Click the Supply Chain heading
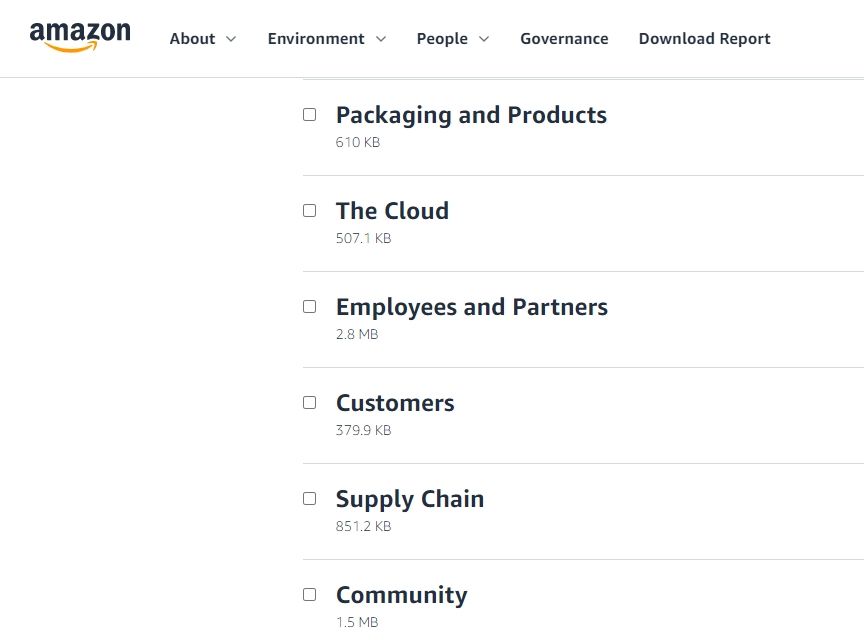Viewport: 864px width, 640px height. tap(410, 499)
